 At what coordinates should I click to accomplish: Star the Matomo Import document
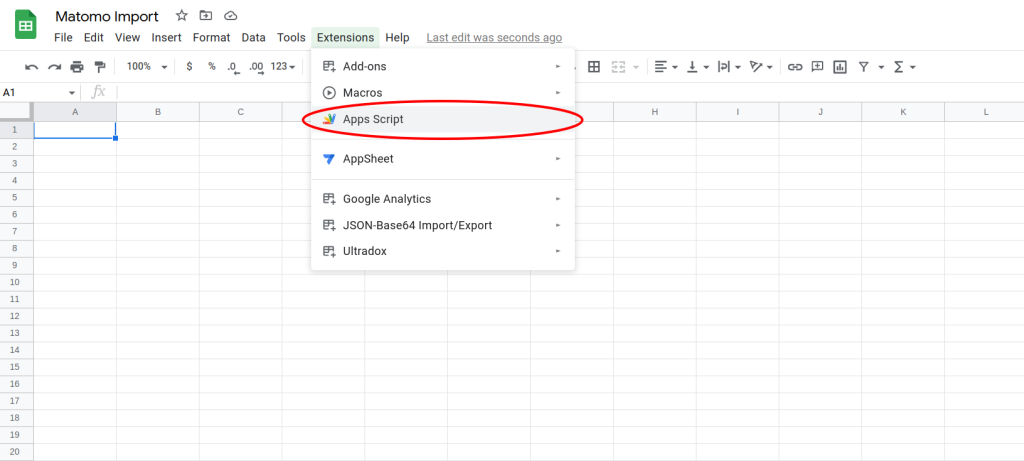pyautogui.click(x=181, y=16)
